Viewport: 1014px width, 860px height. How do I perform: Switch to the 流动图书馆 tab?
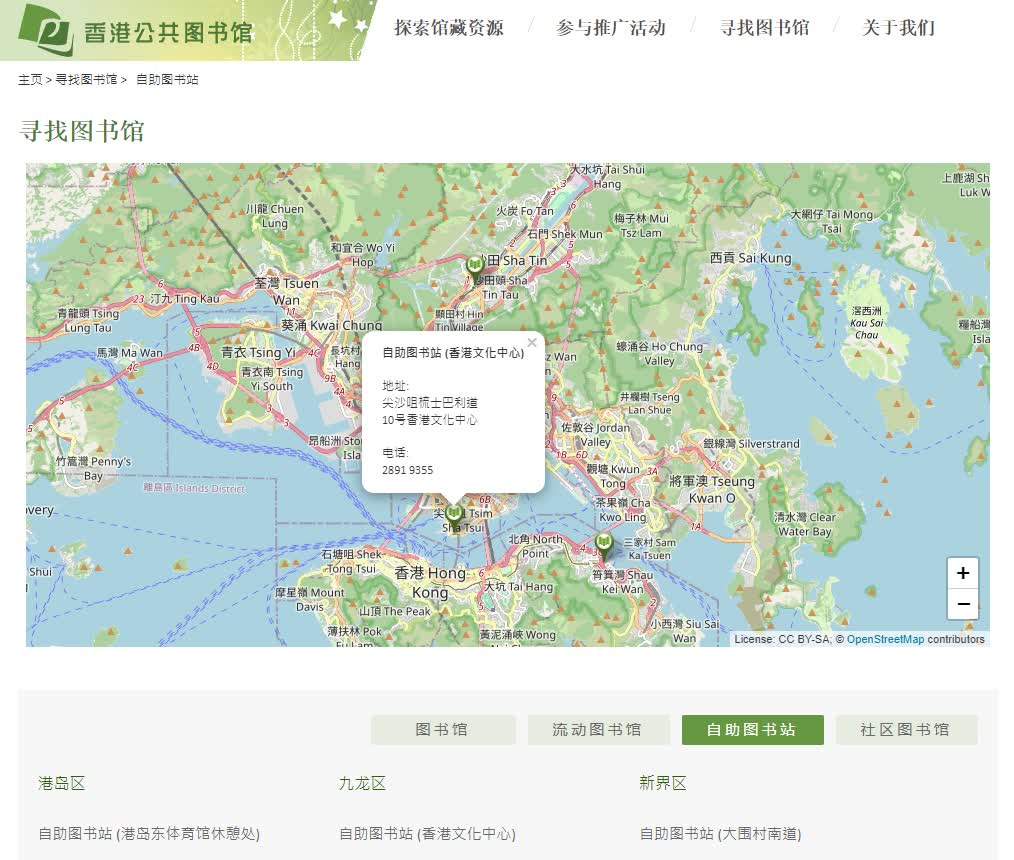point(597,730)
